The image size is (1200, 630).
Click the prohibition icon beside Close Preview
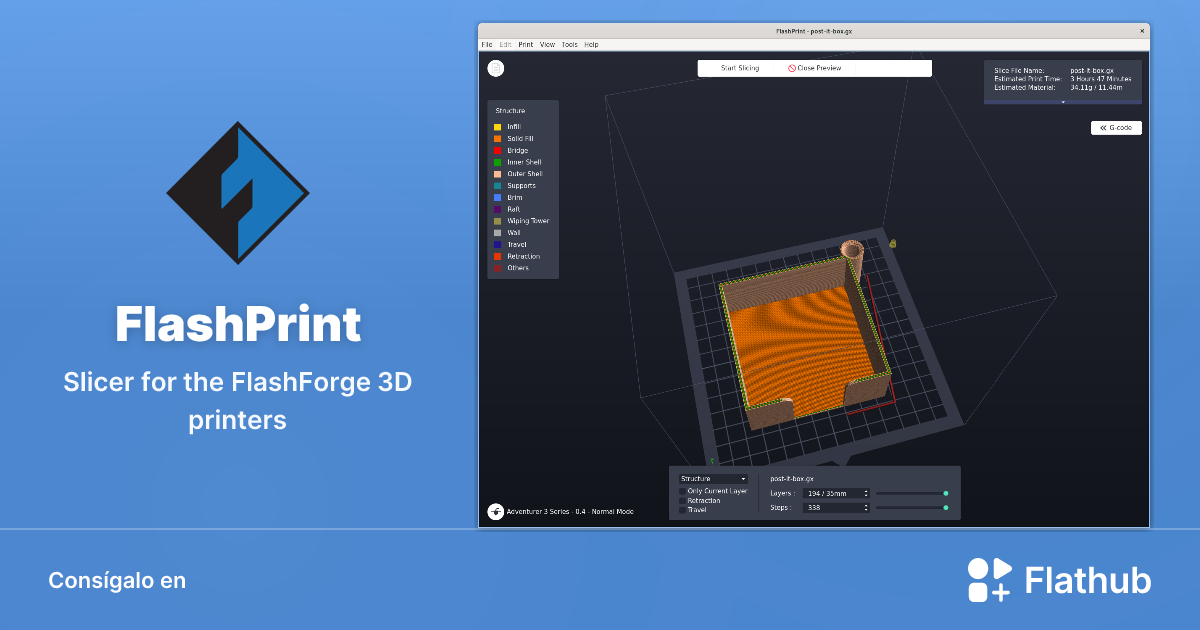point(790,68)
